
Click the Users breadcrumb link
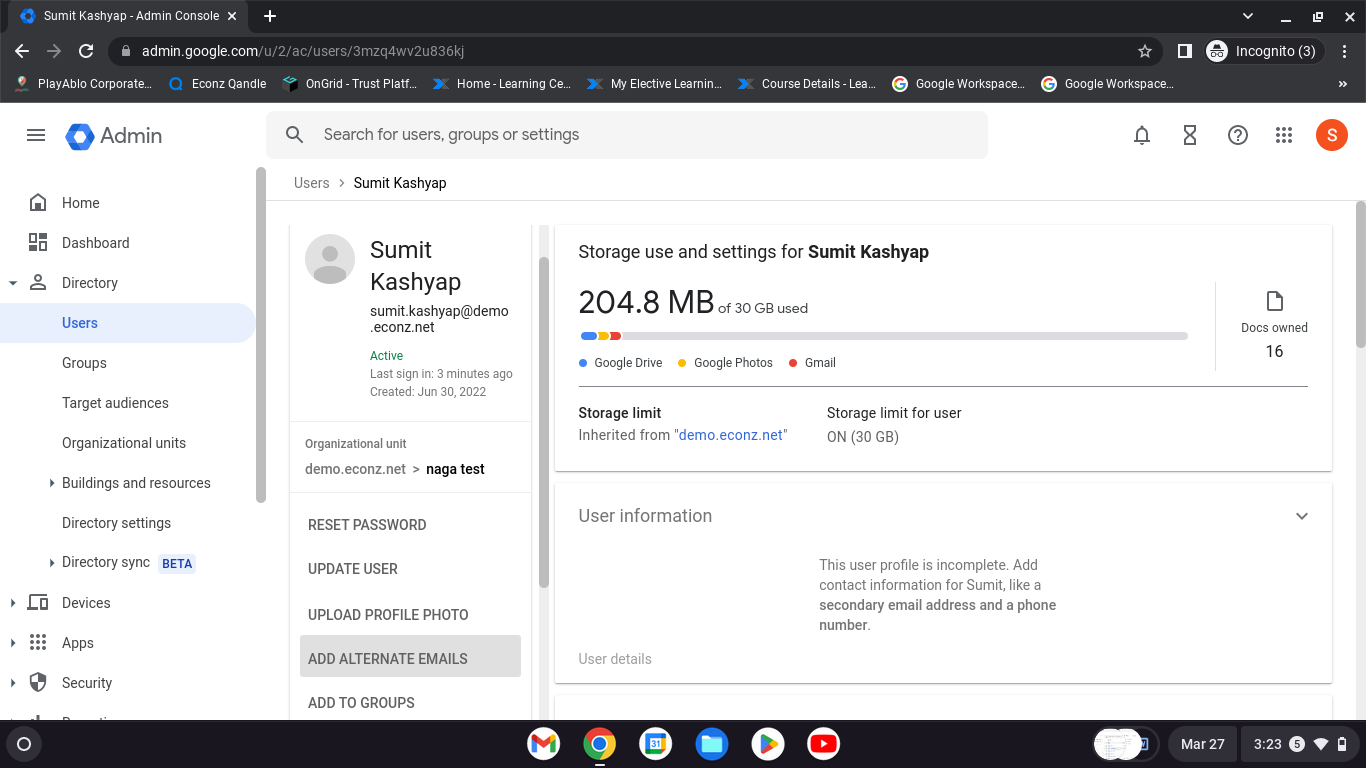(x=312, y=183)
